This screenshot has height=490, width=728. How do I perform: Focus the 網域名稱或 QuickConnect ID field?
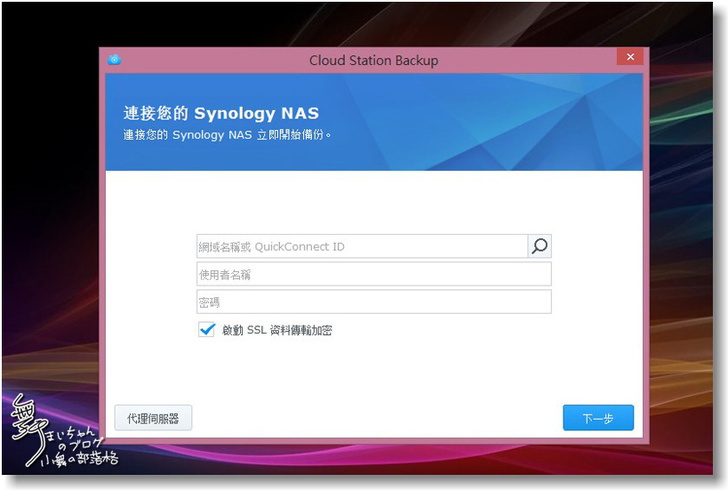(362, 246)
